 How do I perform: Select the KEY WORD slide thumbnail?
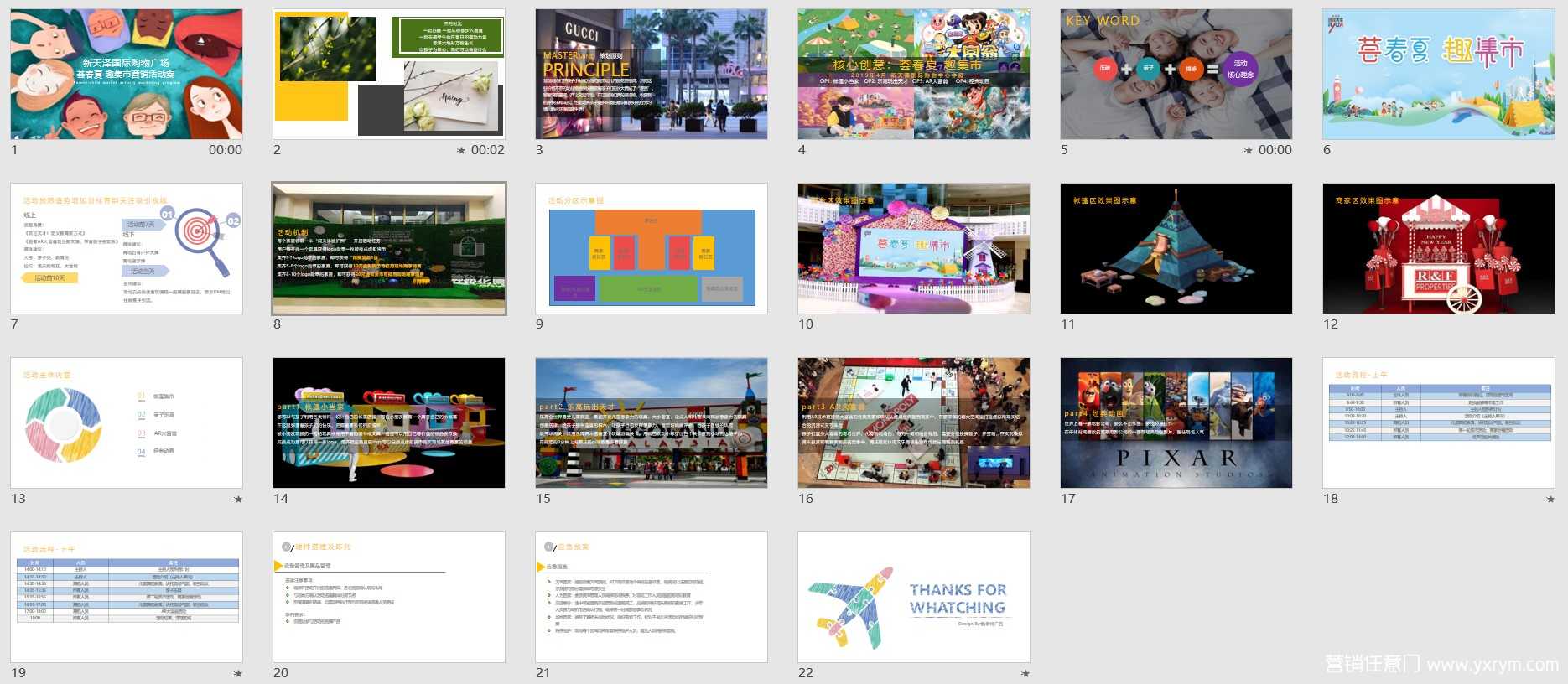coord(1176,74)
